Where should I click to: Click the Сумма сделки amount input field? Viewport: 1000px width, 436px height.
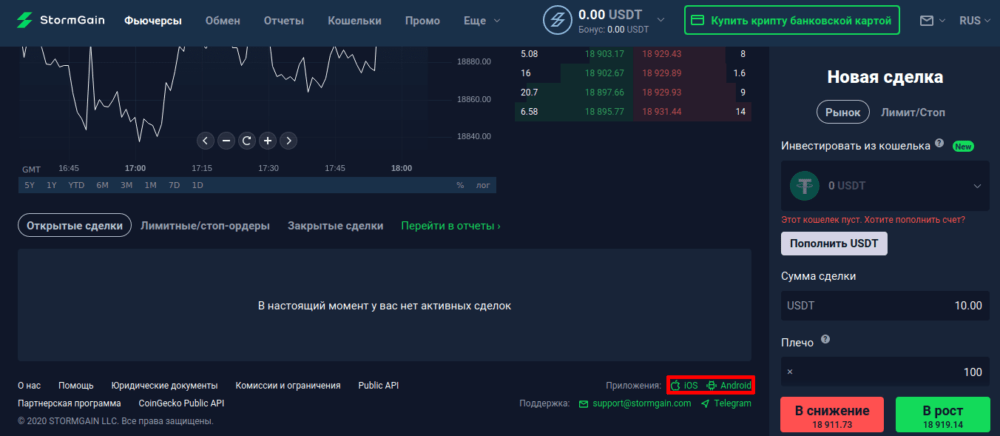click(884, 305)
